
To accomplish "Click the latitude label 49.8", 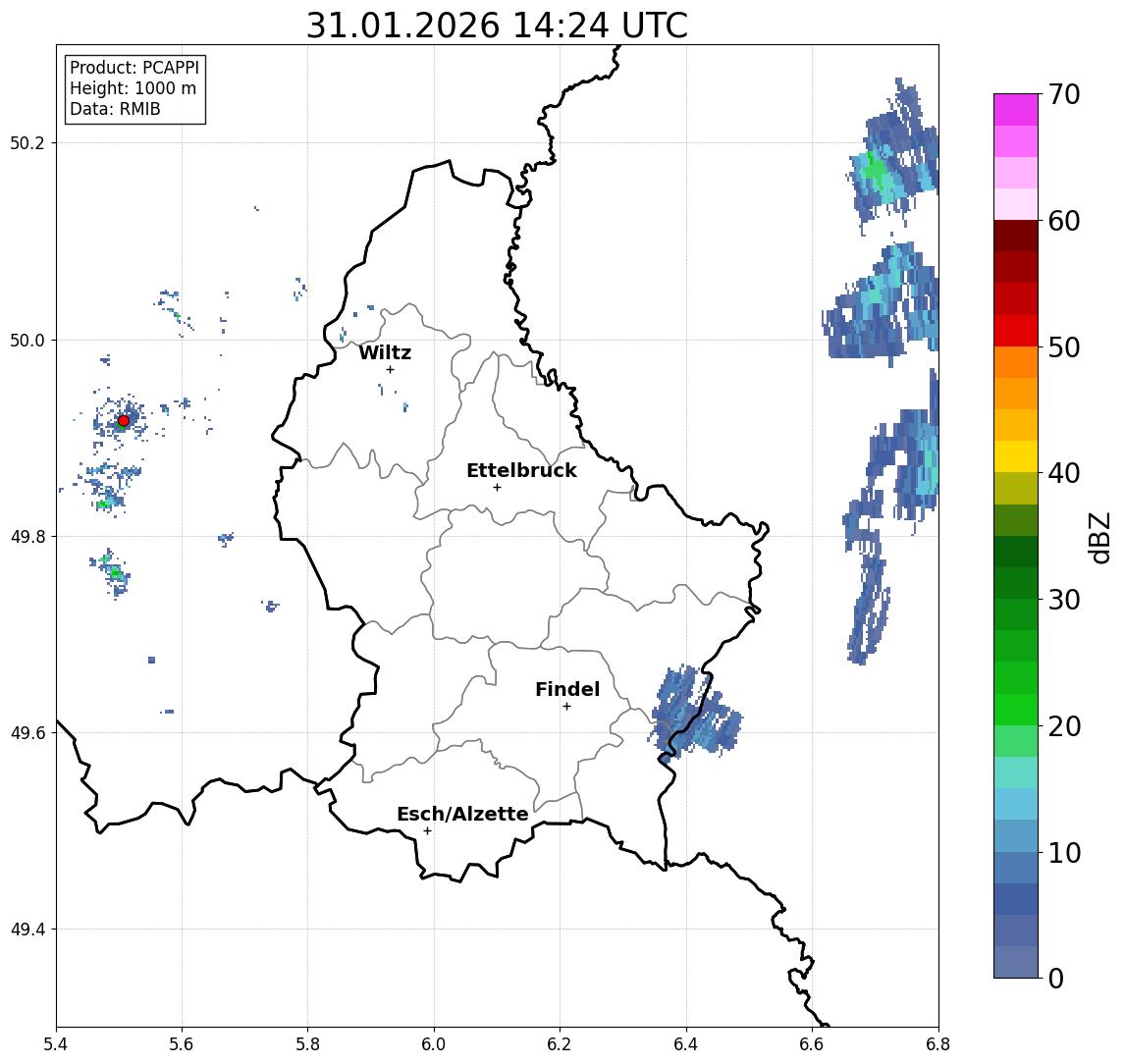I will (x=27, y=536).
